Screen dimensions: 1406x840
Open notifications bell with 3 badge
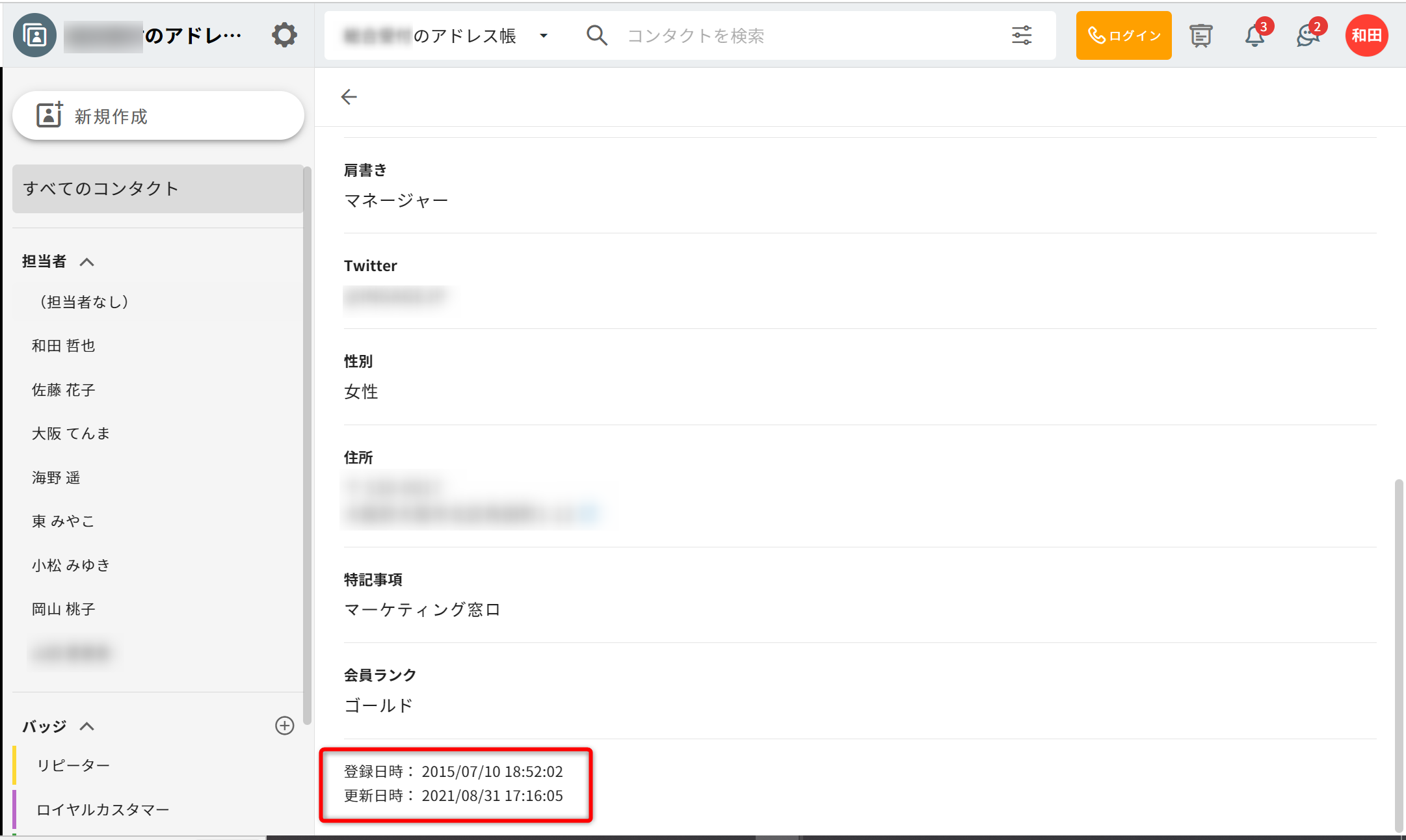[1254, 35]
